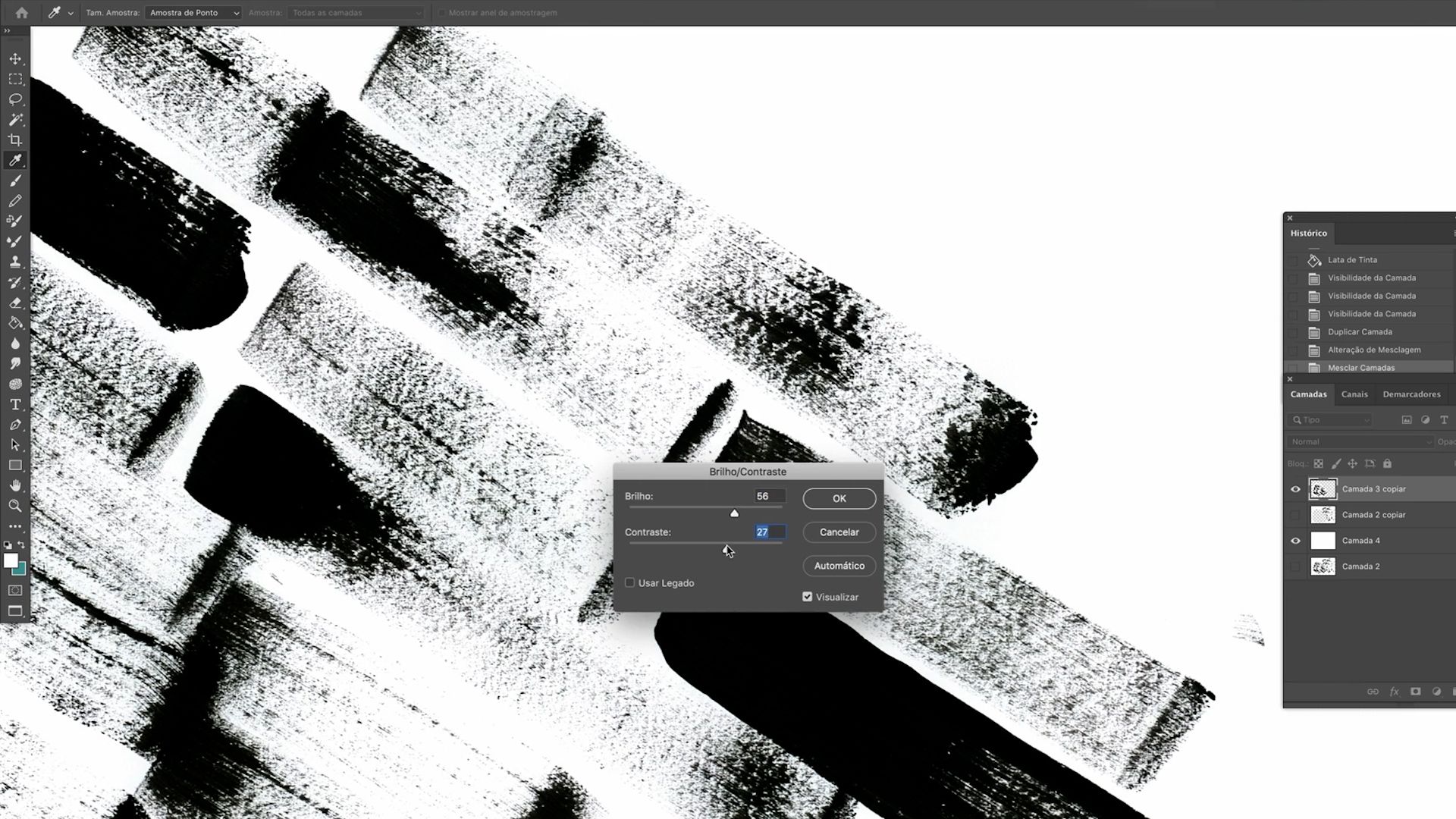The image size is (1456, 819).
Task: Select the Eyedropper tool in the toolbox
Action: [x=15, y=160]
